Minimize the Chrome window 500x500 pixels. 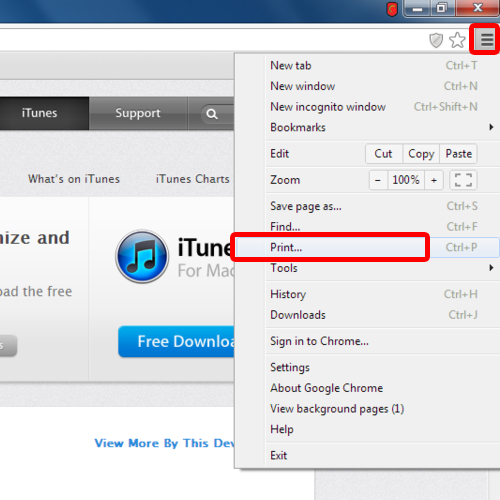[417, 8]
